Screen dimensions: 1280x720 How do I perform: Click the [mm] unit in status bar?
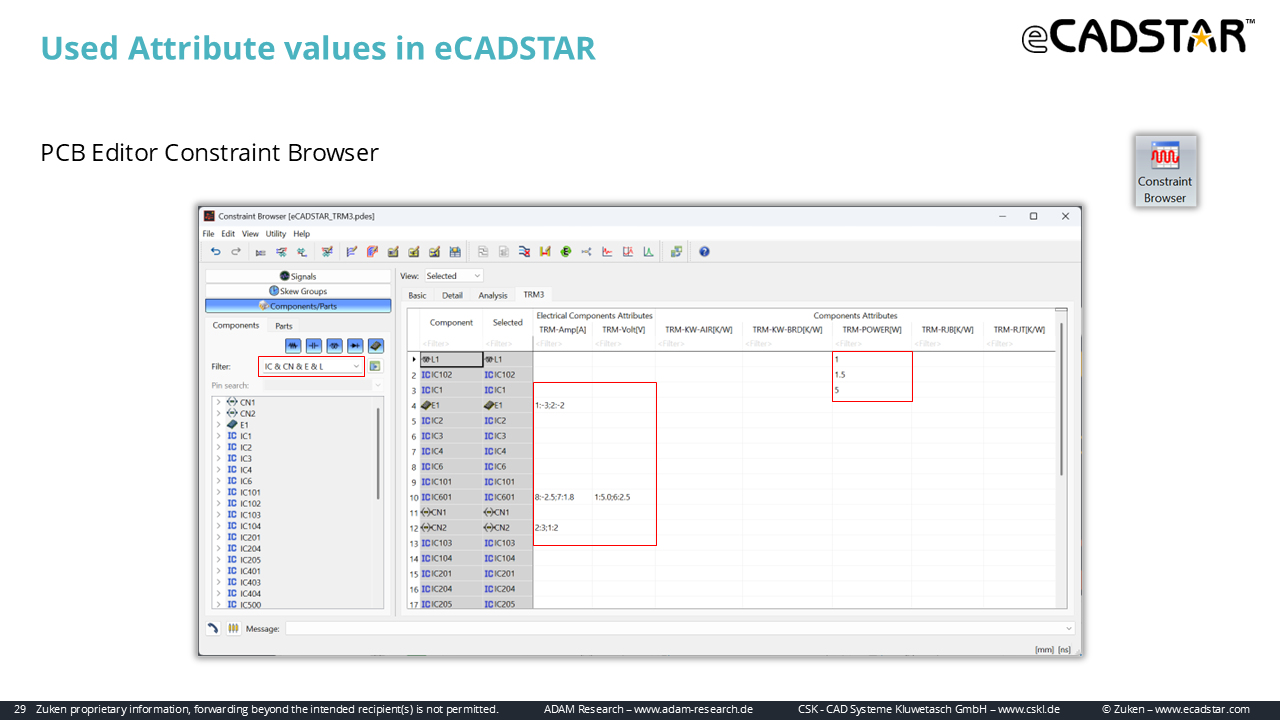(x=1044, y=650)
